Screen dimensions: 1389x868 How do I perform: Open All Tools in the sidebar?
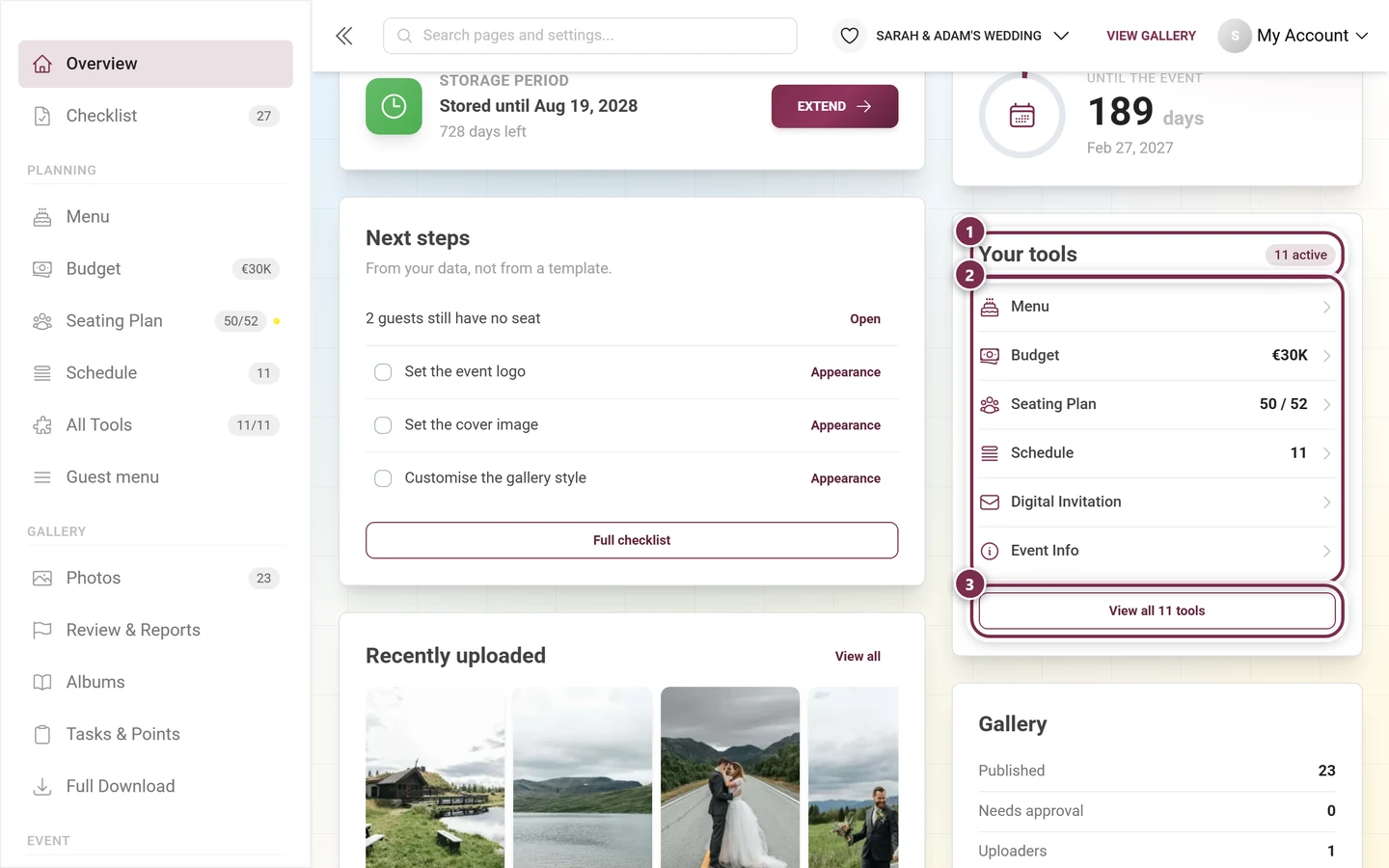(x=155, y=425)
